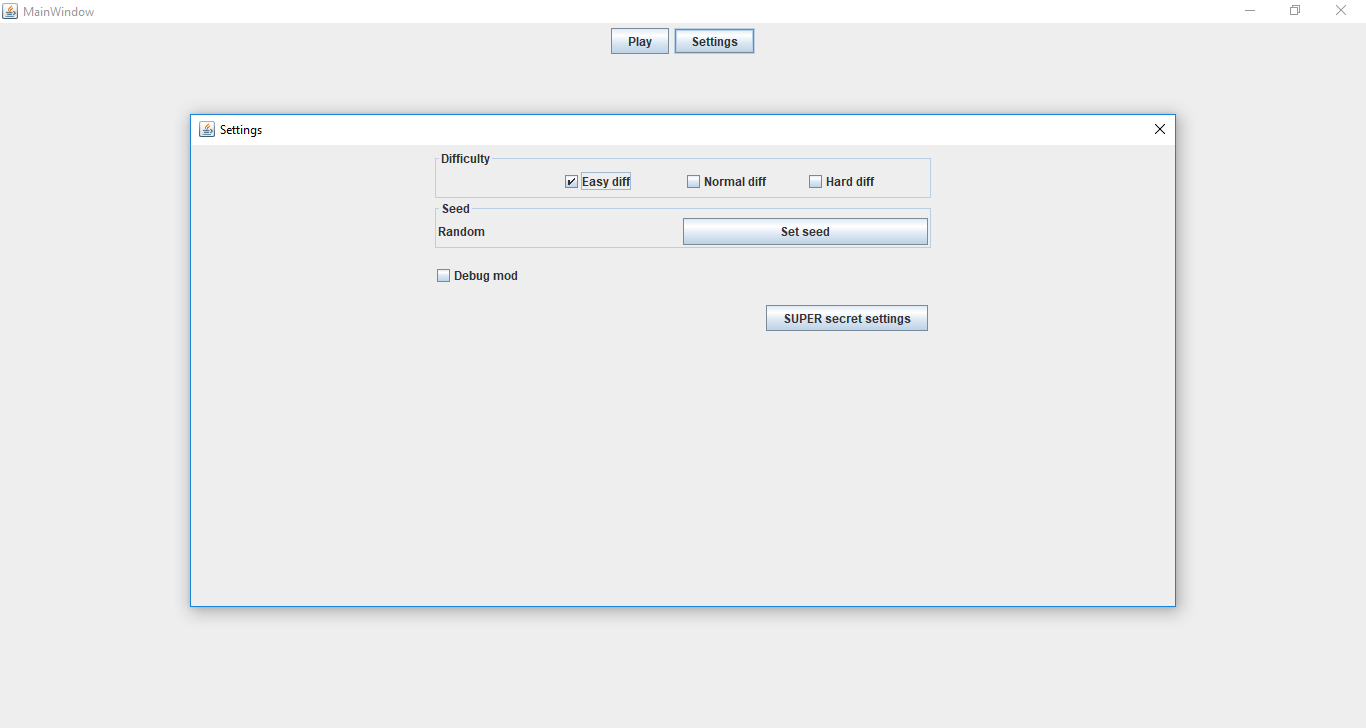
Task: Click the Seed group heading
Action: [x=455, y=209]
